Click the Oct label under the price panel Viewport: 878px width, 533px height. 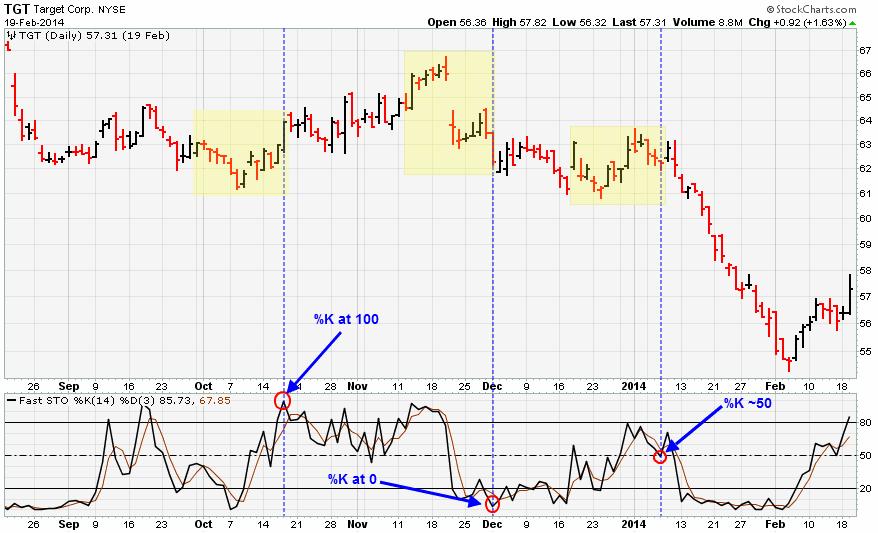click(x=203, y=386)
